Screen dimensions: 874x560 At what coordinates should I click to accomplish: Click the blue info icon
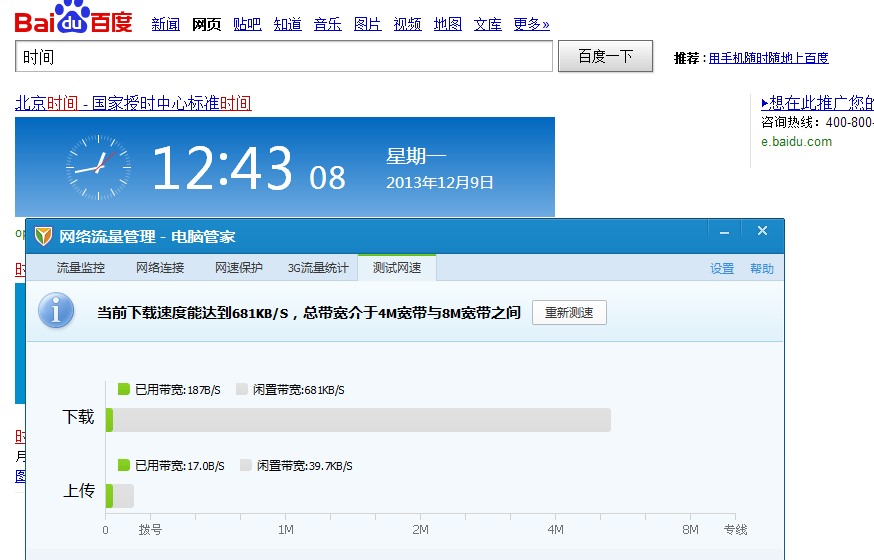56,311
